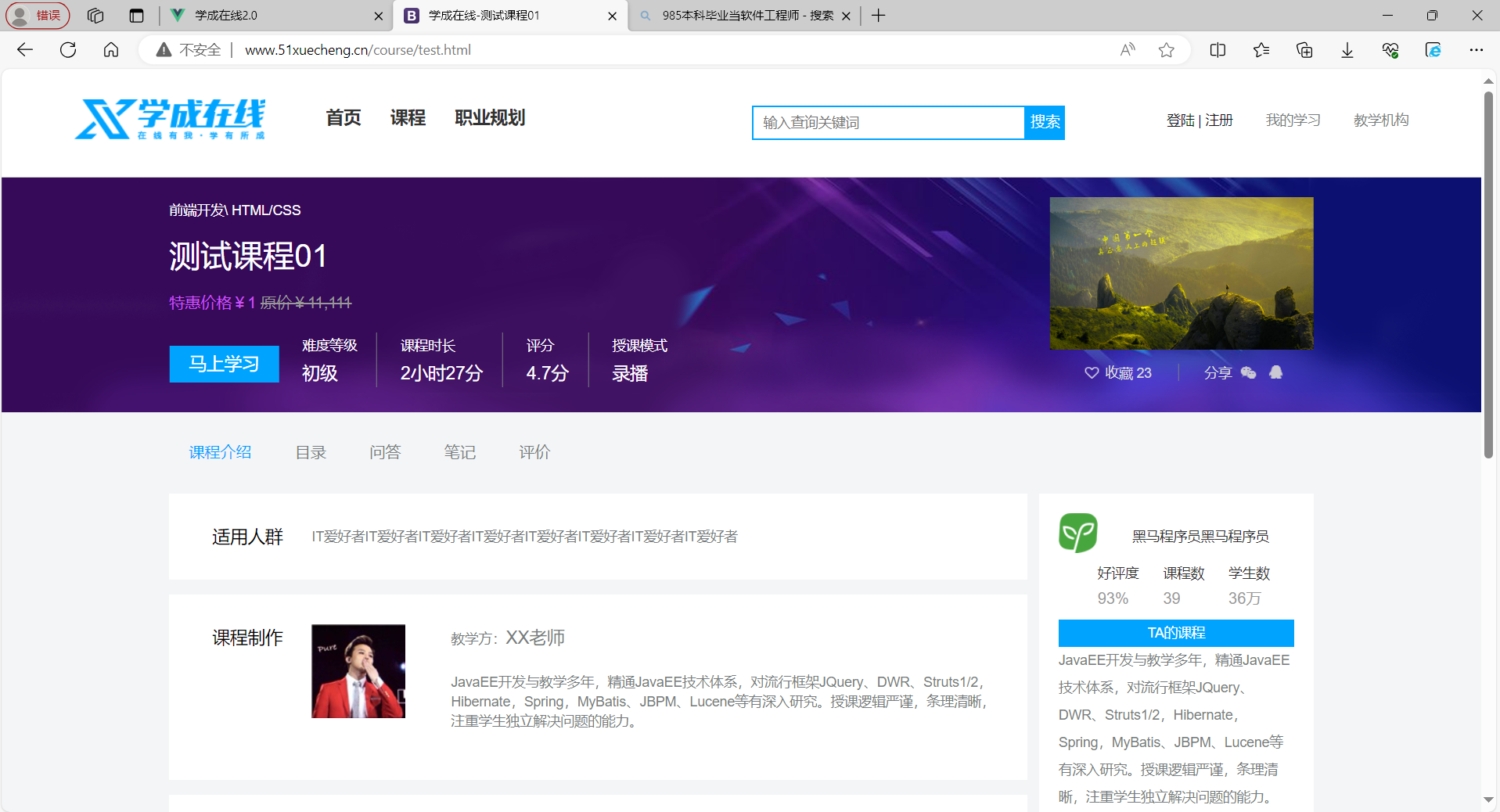This screenshot has width=1500, height=812.
Task: Select the 评价 tab
Action: (x=534, y=452)
